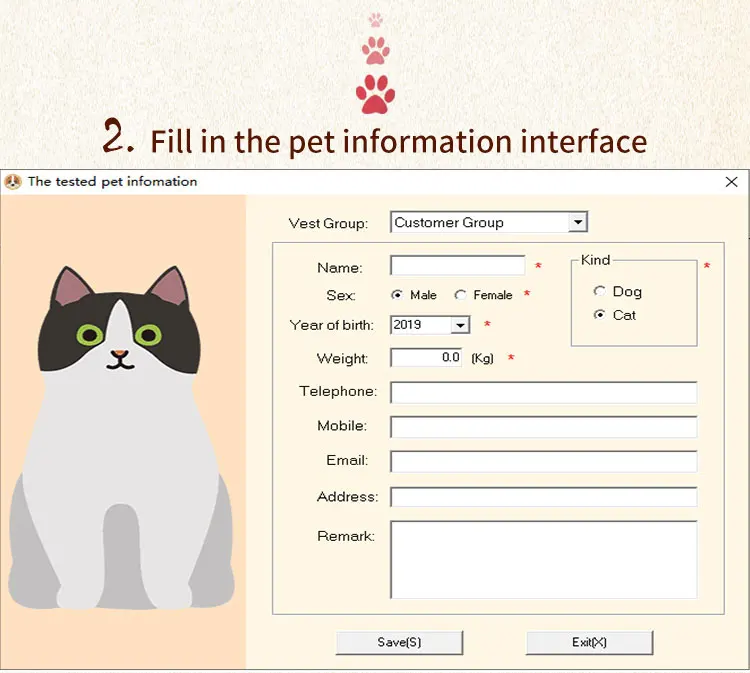Click inside the Remark text area

[x=543, y=559]
